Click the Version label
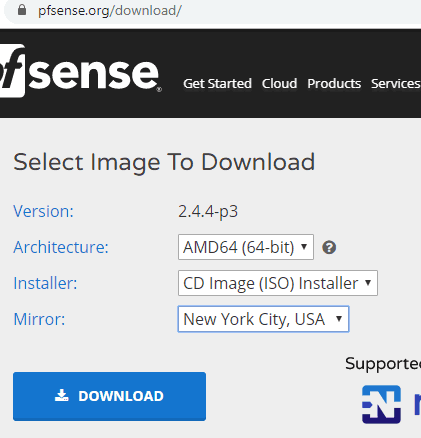Viewport: 421px width, 438px height. (x=43, y=211)
